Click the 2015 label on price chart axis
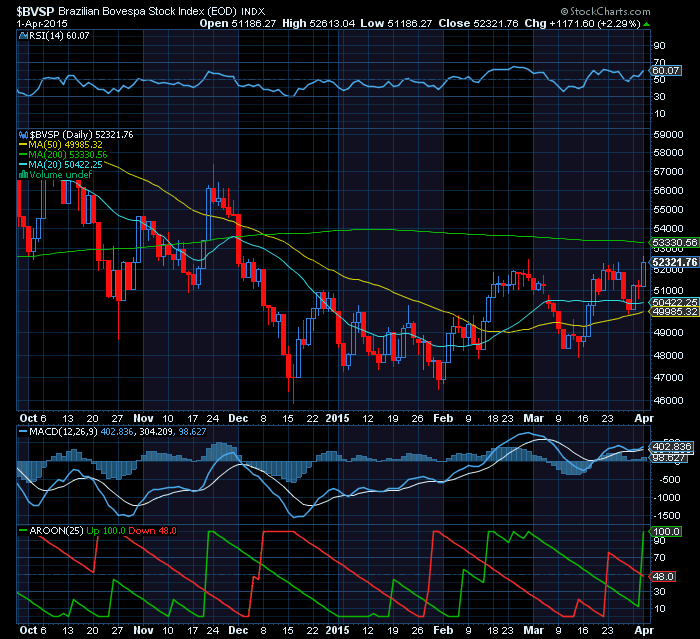Viewport: 700px width, 639px height. click(337, 418)
